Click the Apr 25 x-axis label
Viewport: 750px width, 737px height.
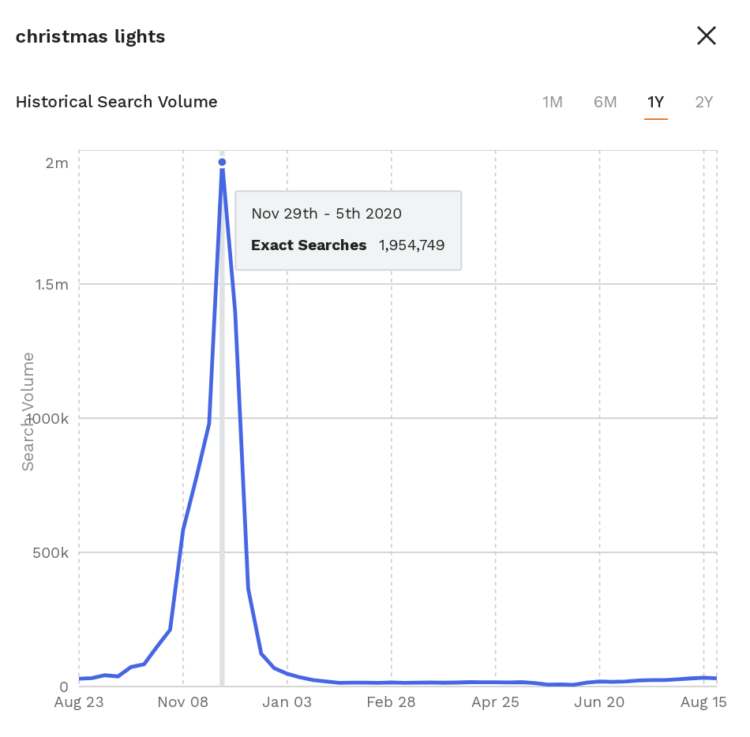coord(495,703)
